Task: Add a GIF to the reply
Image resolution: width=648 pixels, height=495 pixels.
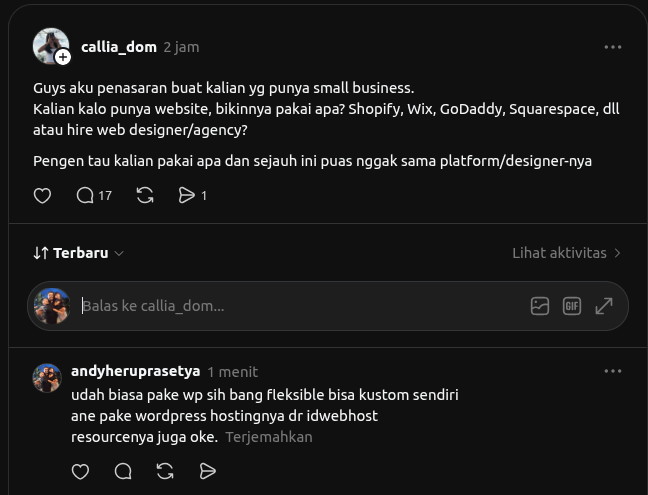Action: point(572,306)
